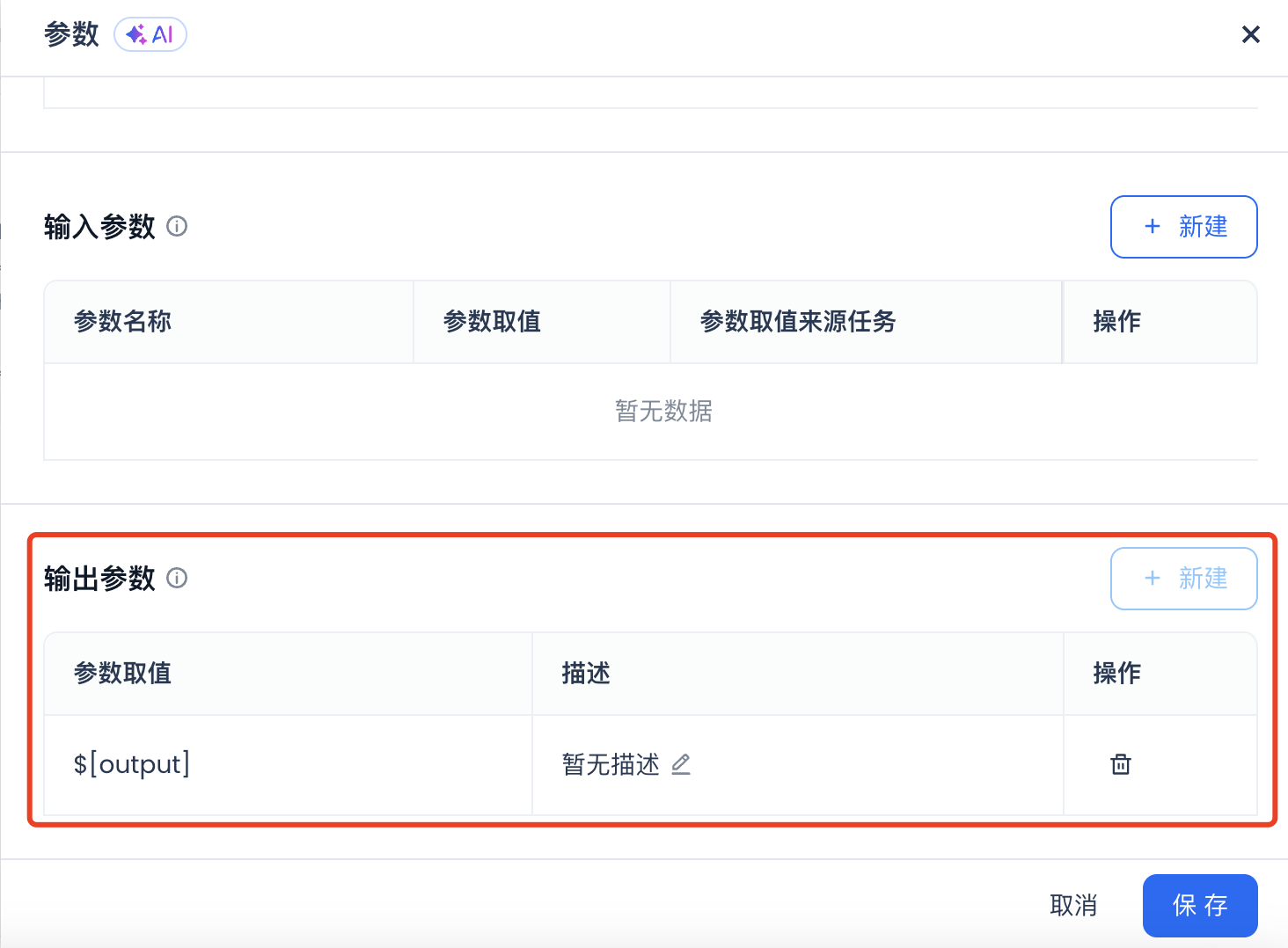Click 参数取值 header in output table
This screenshot has height=948, width=1288.
point(122,674)
